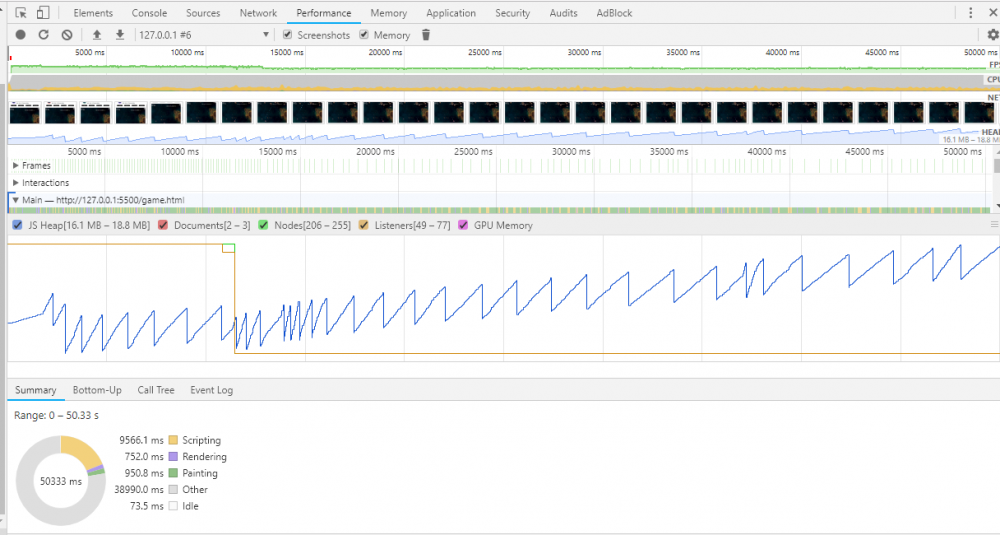
Task: Switch to the Call Tree tab
Action: 156,390
